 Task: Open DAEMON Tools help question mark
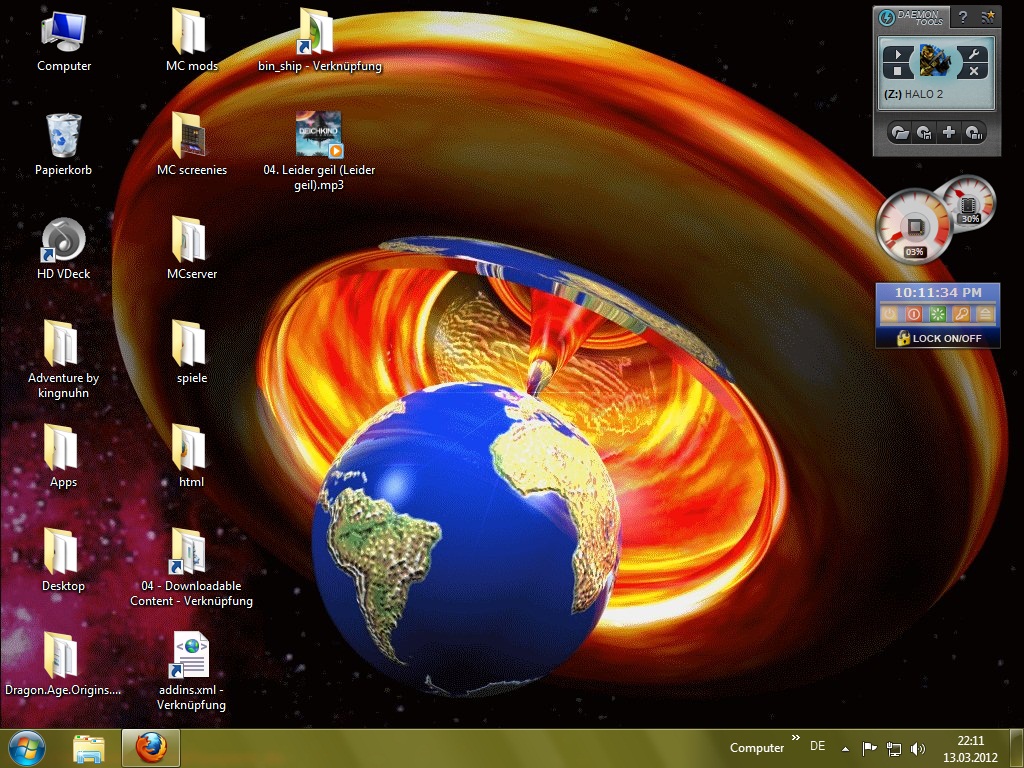(962, 17)
